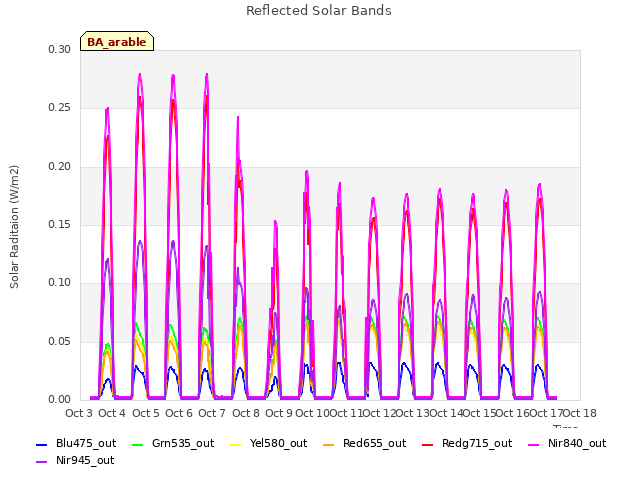Click the 0.00 y-axis tick label
The height and width of the screenshot is (480, 640).
coord(59,400)
